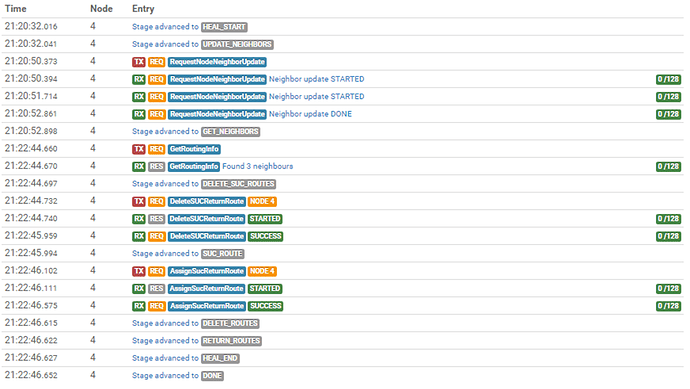Click the red TX badge for GetRoutingInfo
The width and height of the screenshot is (690, 389).
point(139,149)
